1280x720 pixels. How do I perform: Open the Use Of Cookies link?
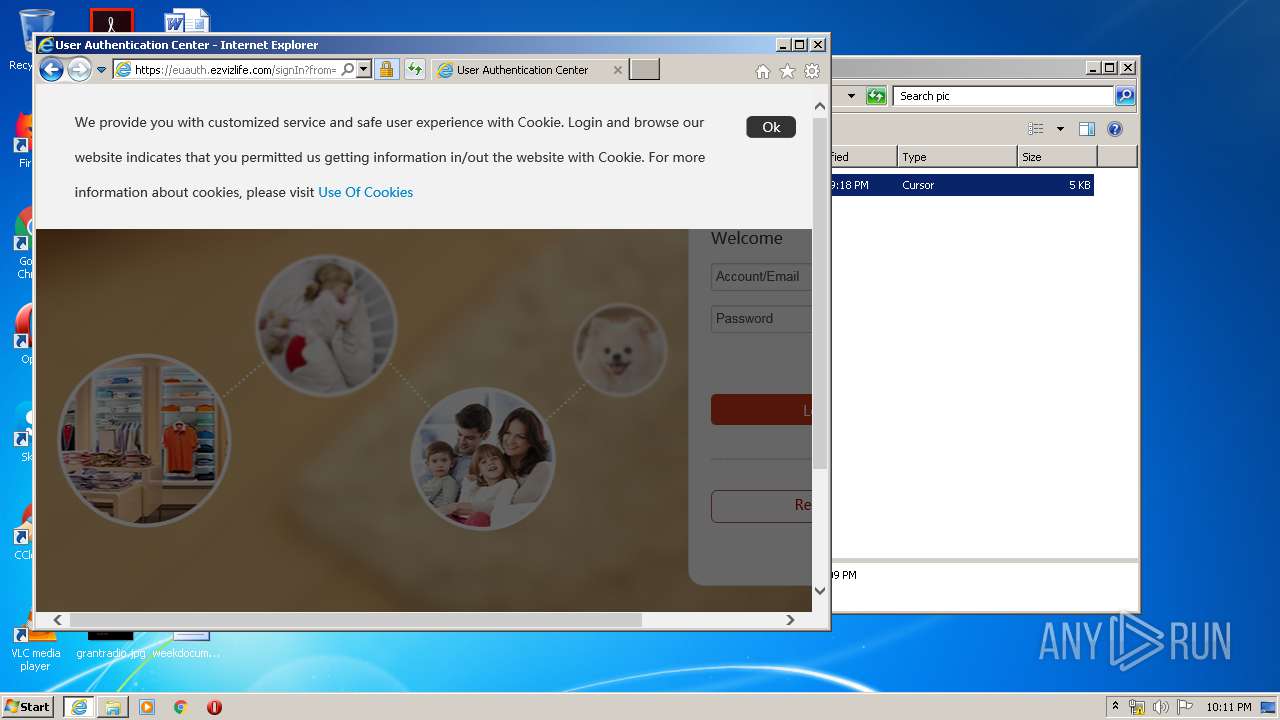coord(365,192)
